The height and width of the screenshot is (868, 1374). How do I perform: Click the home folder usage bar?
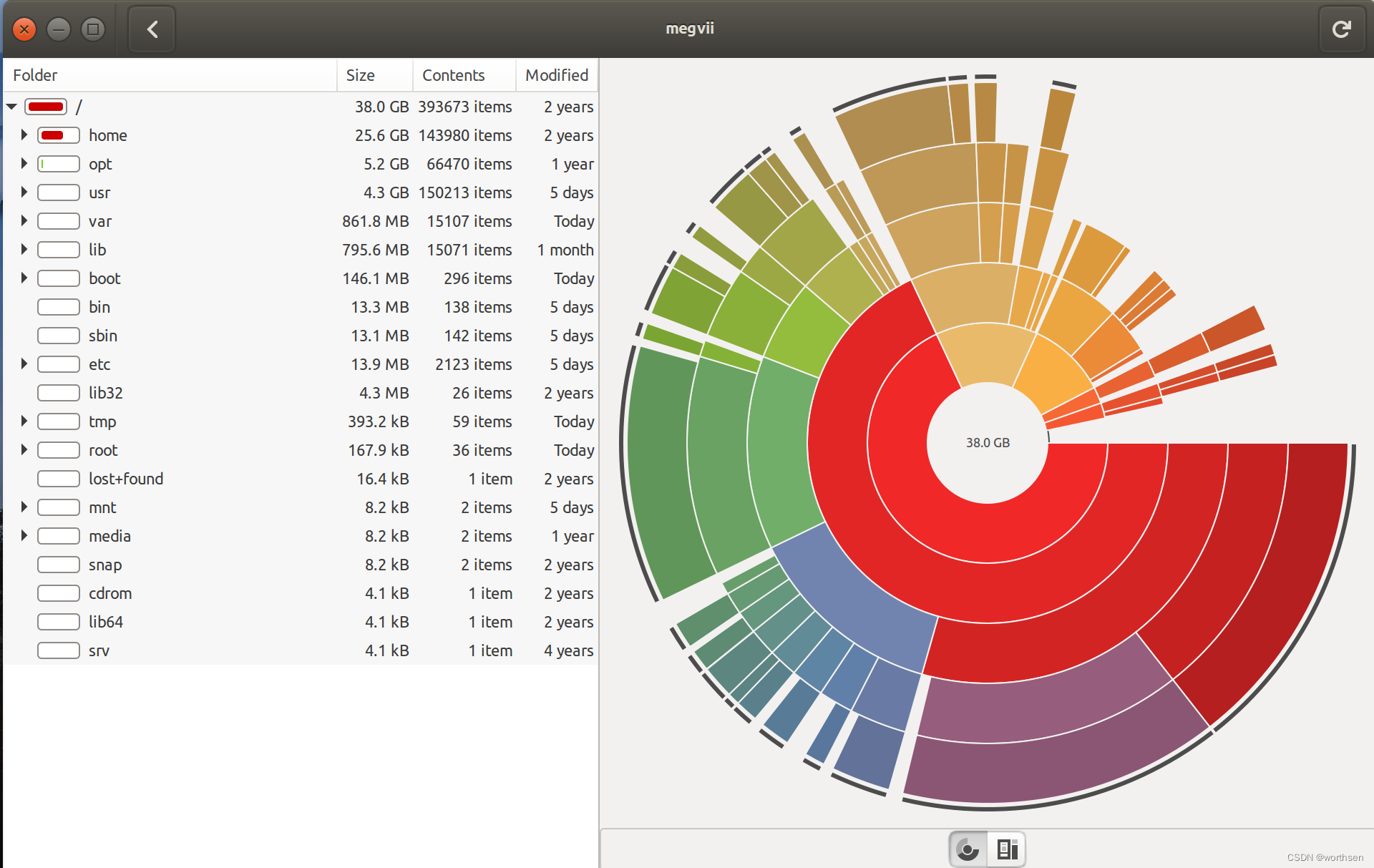pos(59,135)
